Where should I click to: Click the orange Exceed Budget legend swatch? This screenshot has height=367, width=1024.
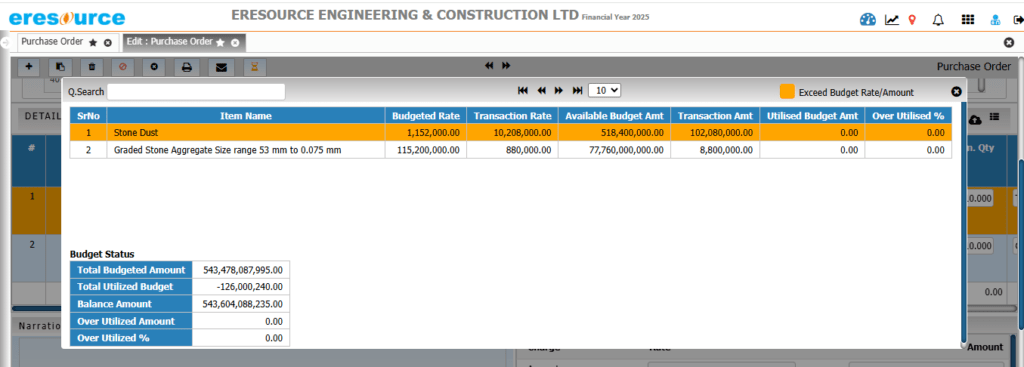(787, 92)
